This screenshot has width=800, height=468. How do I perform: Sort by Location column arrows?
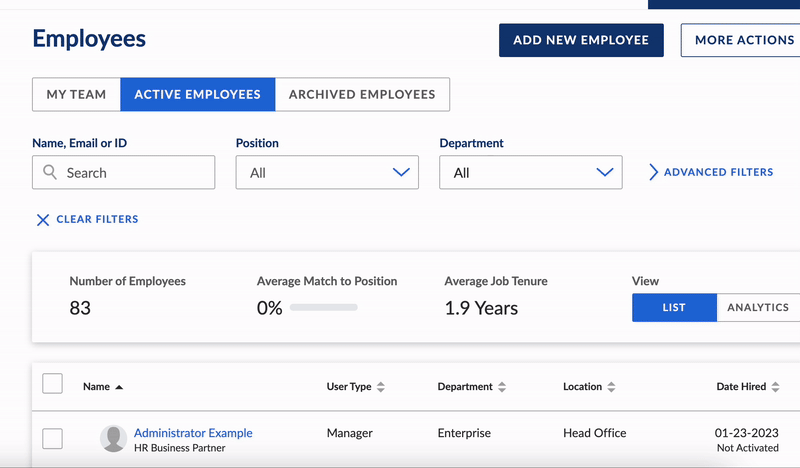click(611, 387)
